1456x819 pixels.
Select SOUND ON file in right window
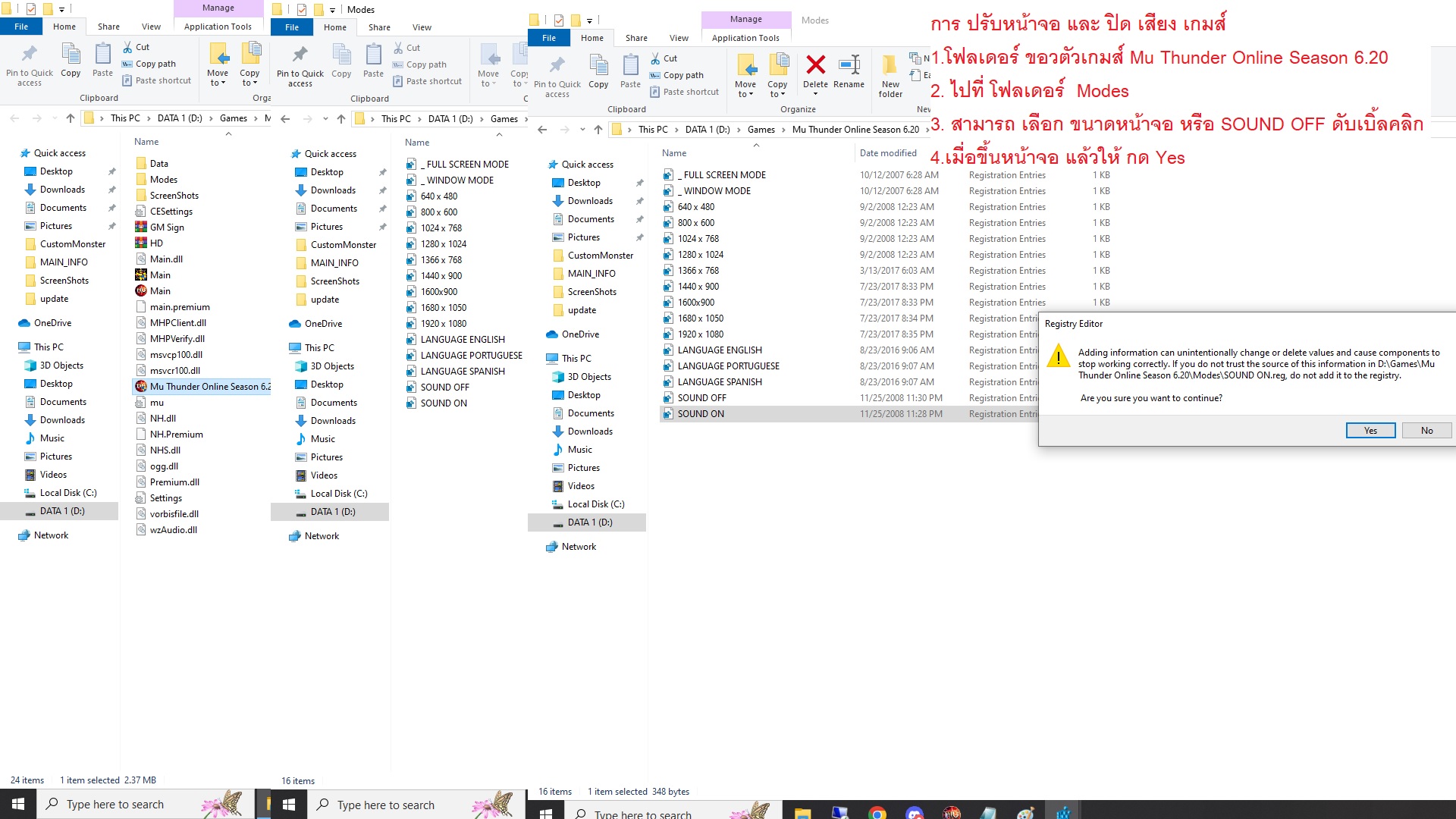[x=701, y=414]
